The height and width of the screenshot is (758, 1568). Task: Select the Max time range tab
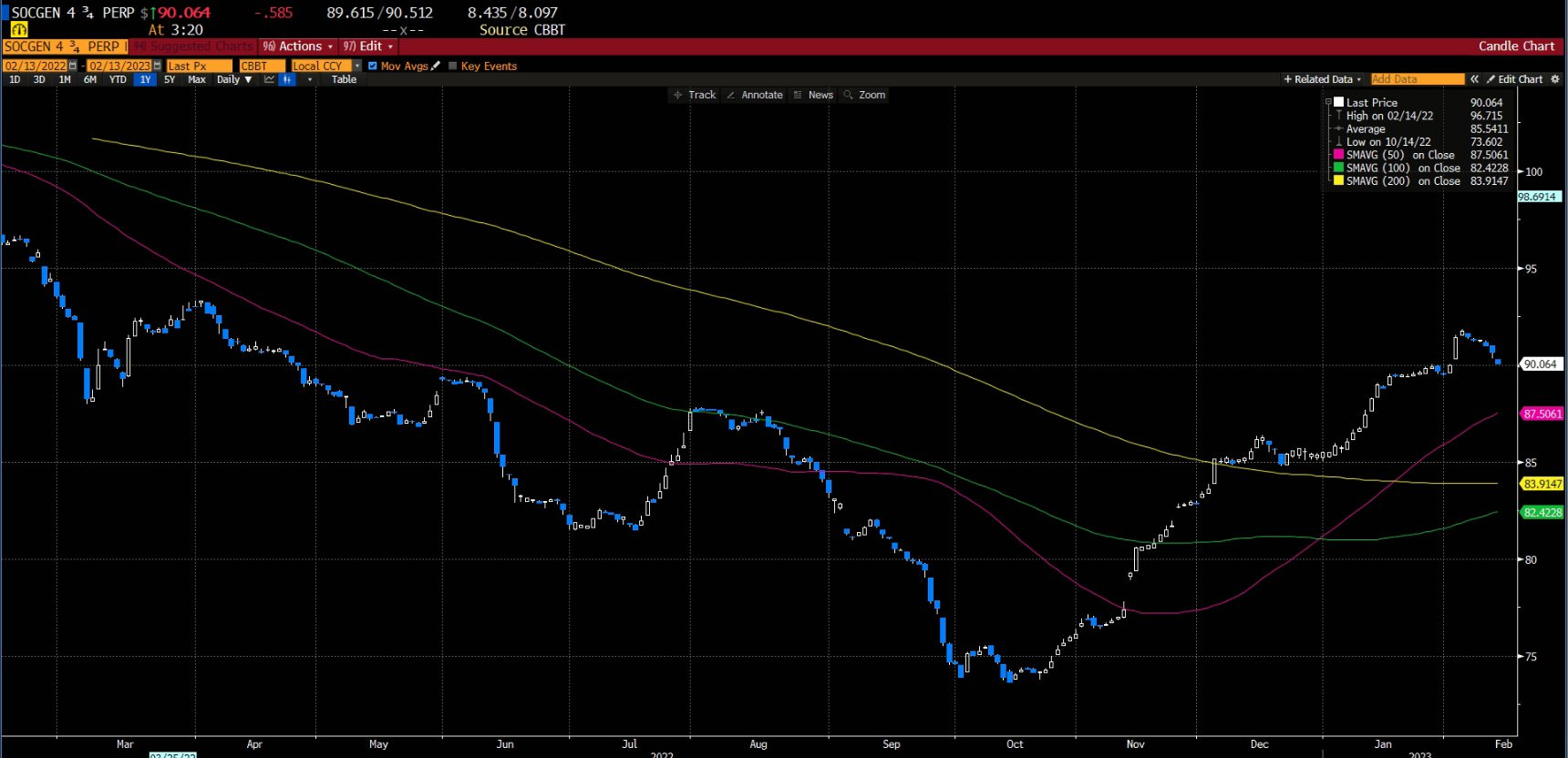pos(197,79)
